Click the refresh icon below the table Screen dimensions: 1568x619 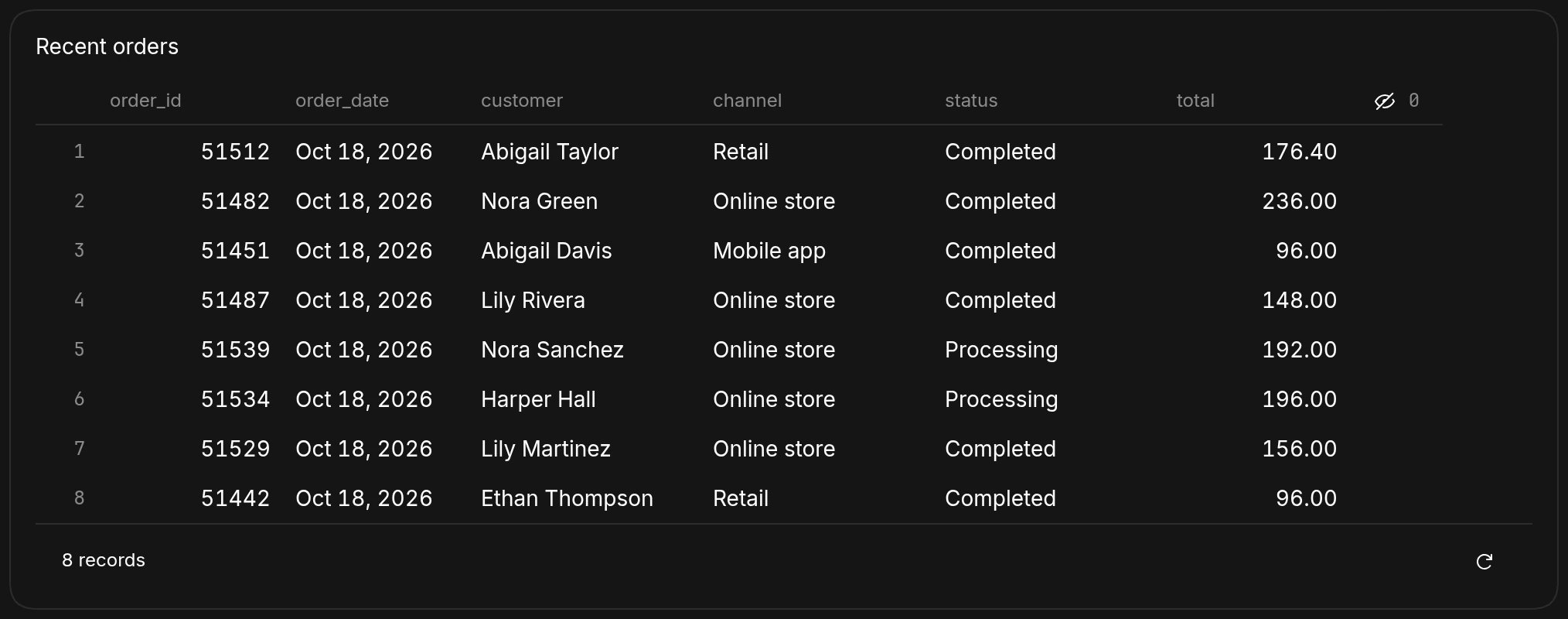pyautogui.click(x=1484, y=562)
